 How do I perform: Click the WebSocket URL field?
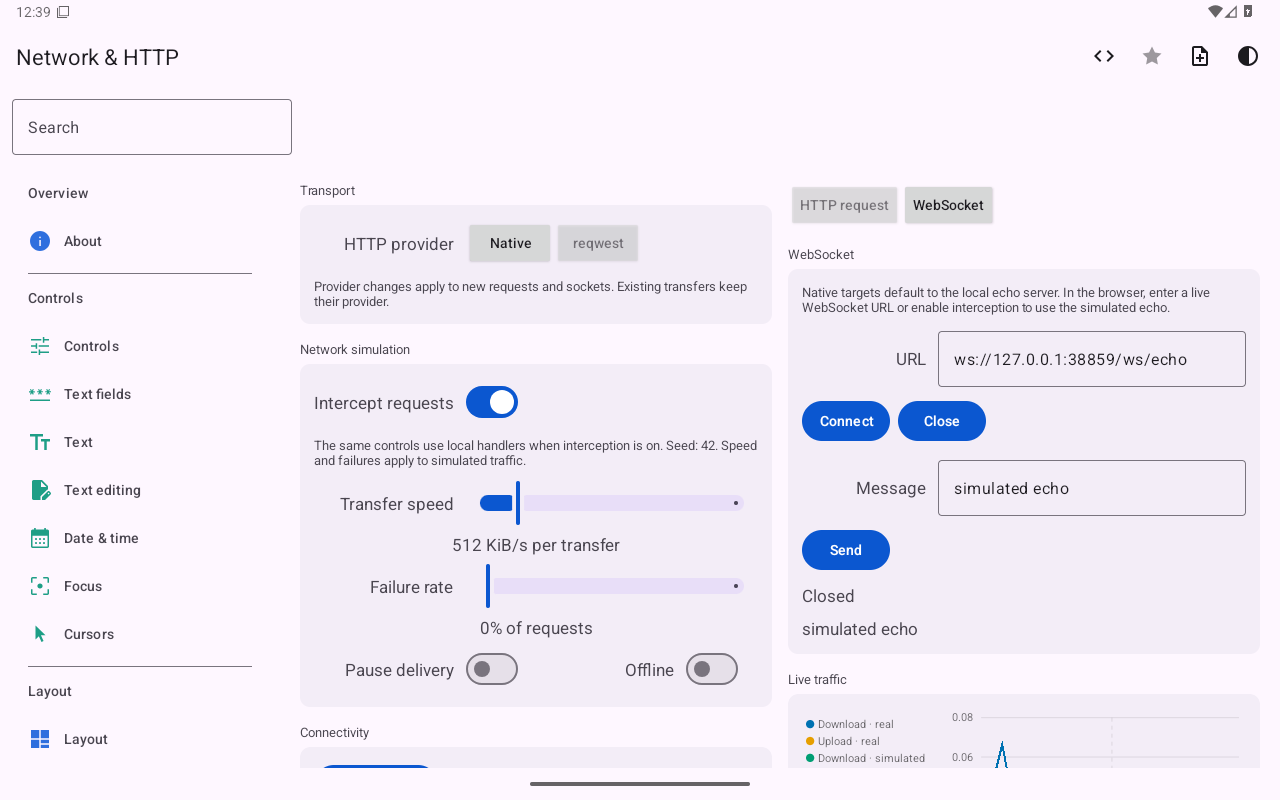click(x=1092, y=359)
